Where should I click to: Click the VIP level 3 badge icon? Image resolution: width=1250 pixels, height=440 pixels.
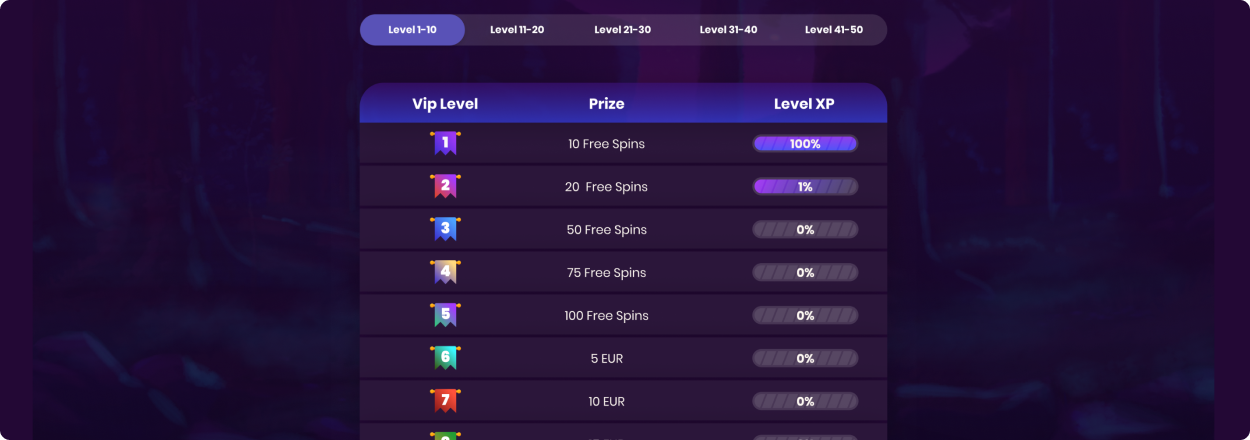[445, 229]
